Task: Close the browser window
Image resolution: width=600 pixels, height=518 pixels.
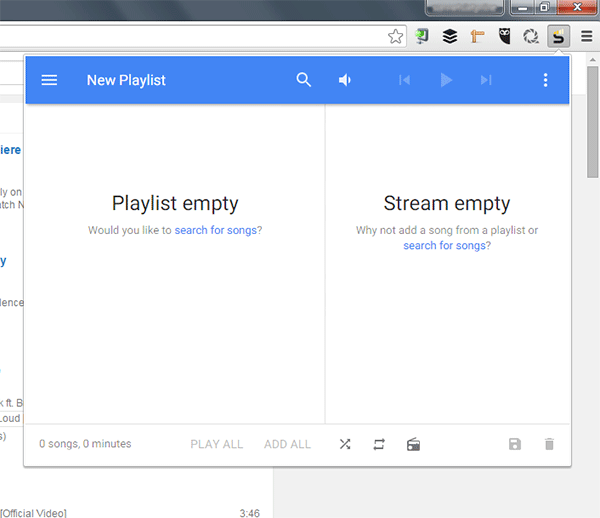Action: click(x=577, y=7)
